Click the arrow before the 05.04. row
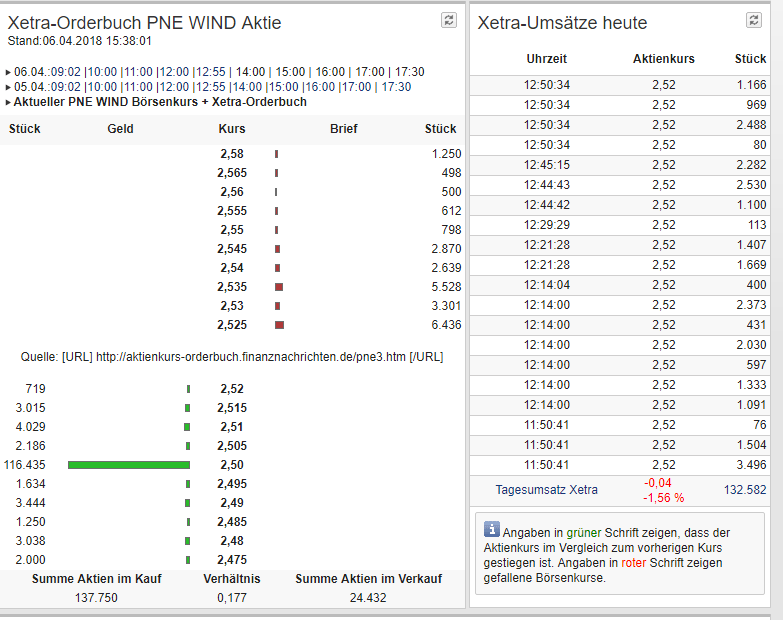 (8, 87)
